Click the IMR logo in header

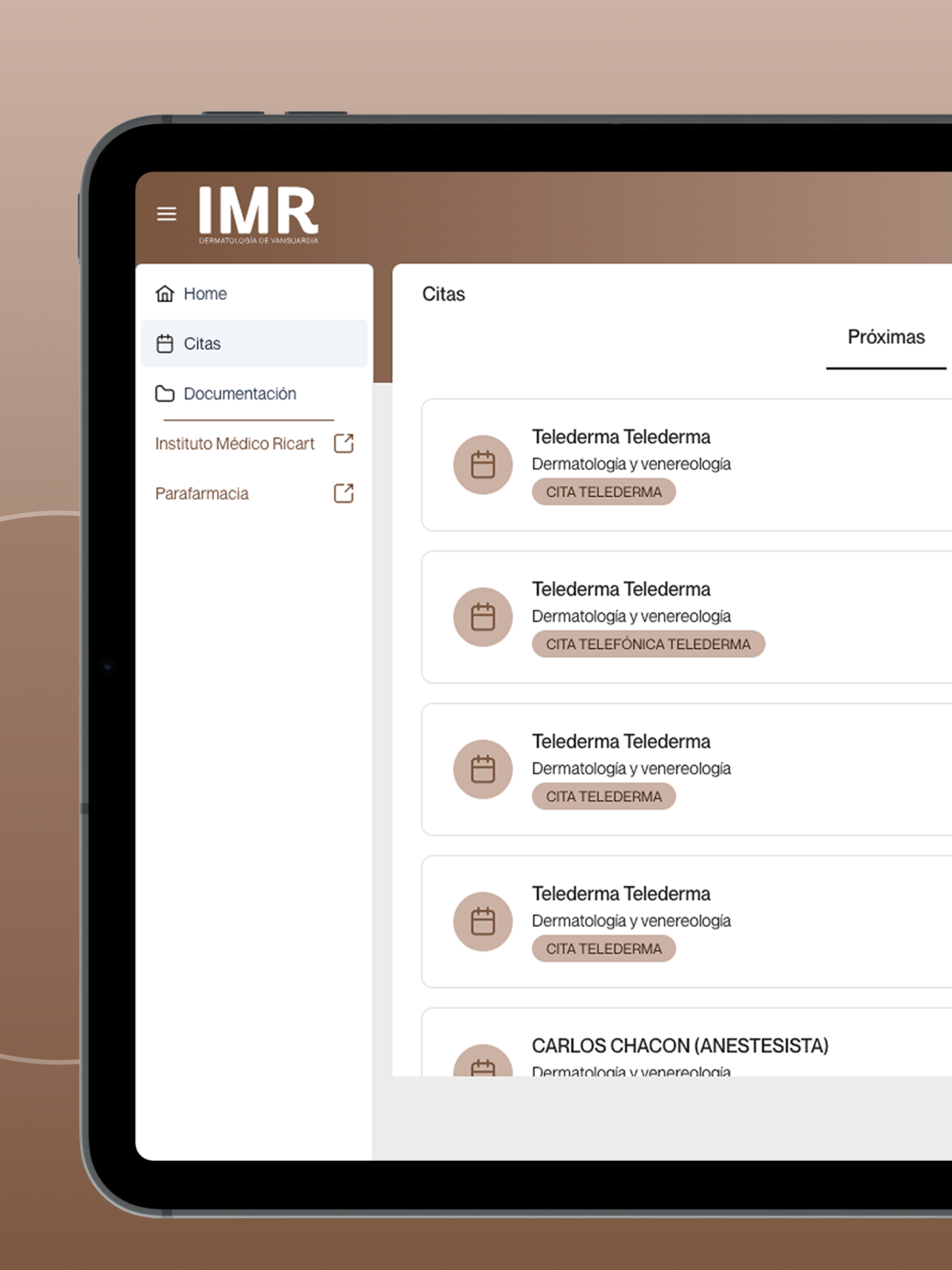258,215
